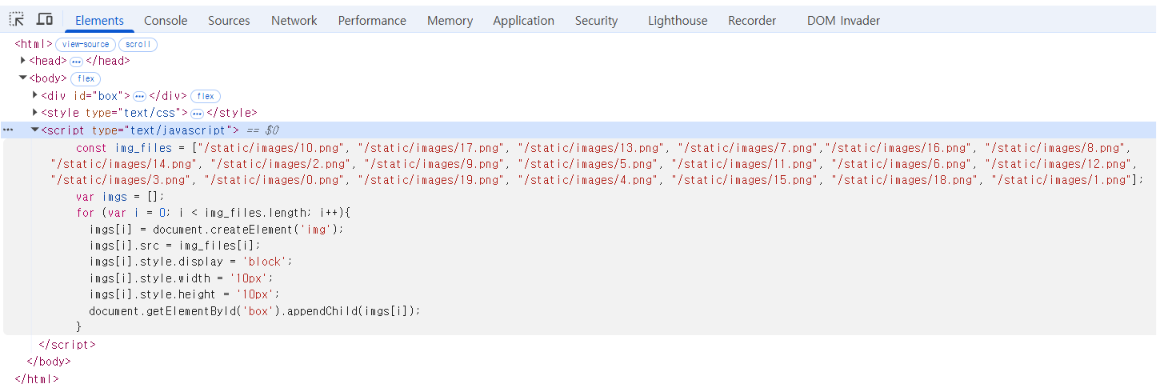
Task: Switch to the Console tab
Action: tap(165, 21)
